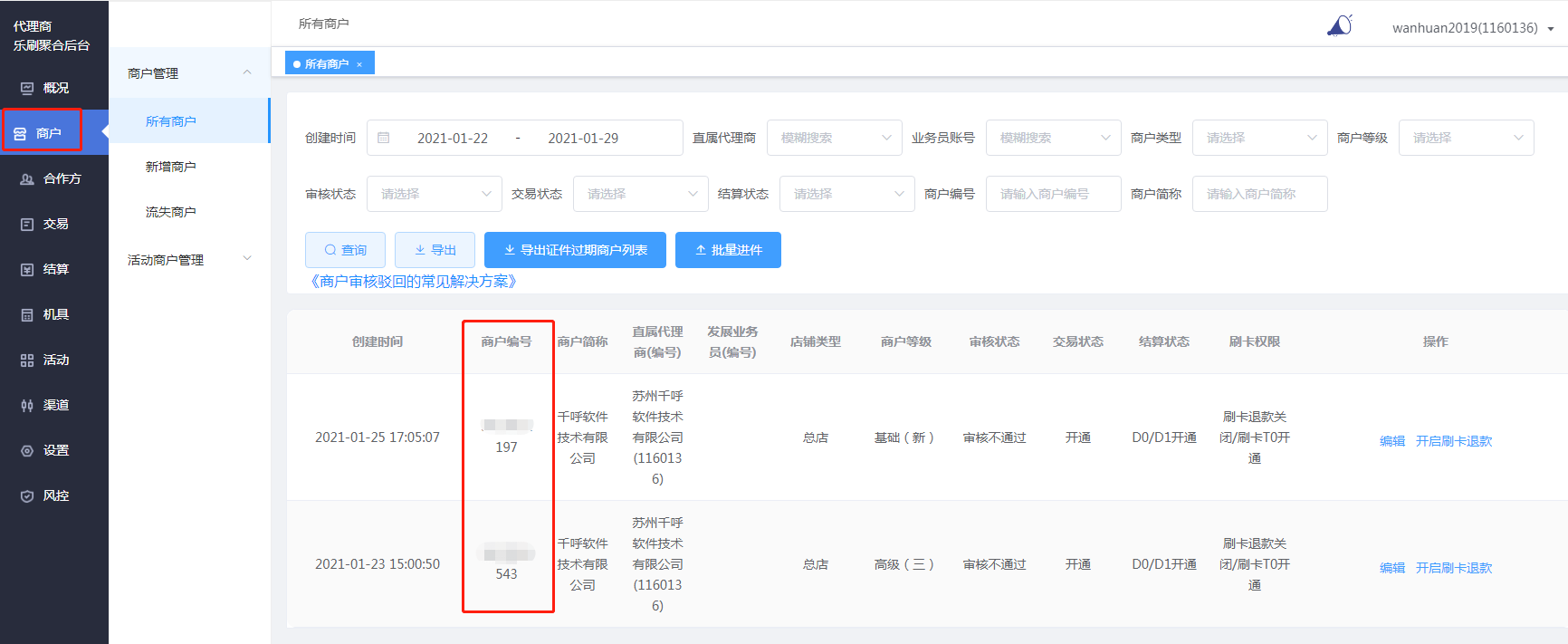The height and width of the screenshot is (644, 1568).
Task: Open the wanhuan2019 account dropdown
Action: (x=1473, y=28)
